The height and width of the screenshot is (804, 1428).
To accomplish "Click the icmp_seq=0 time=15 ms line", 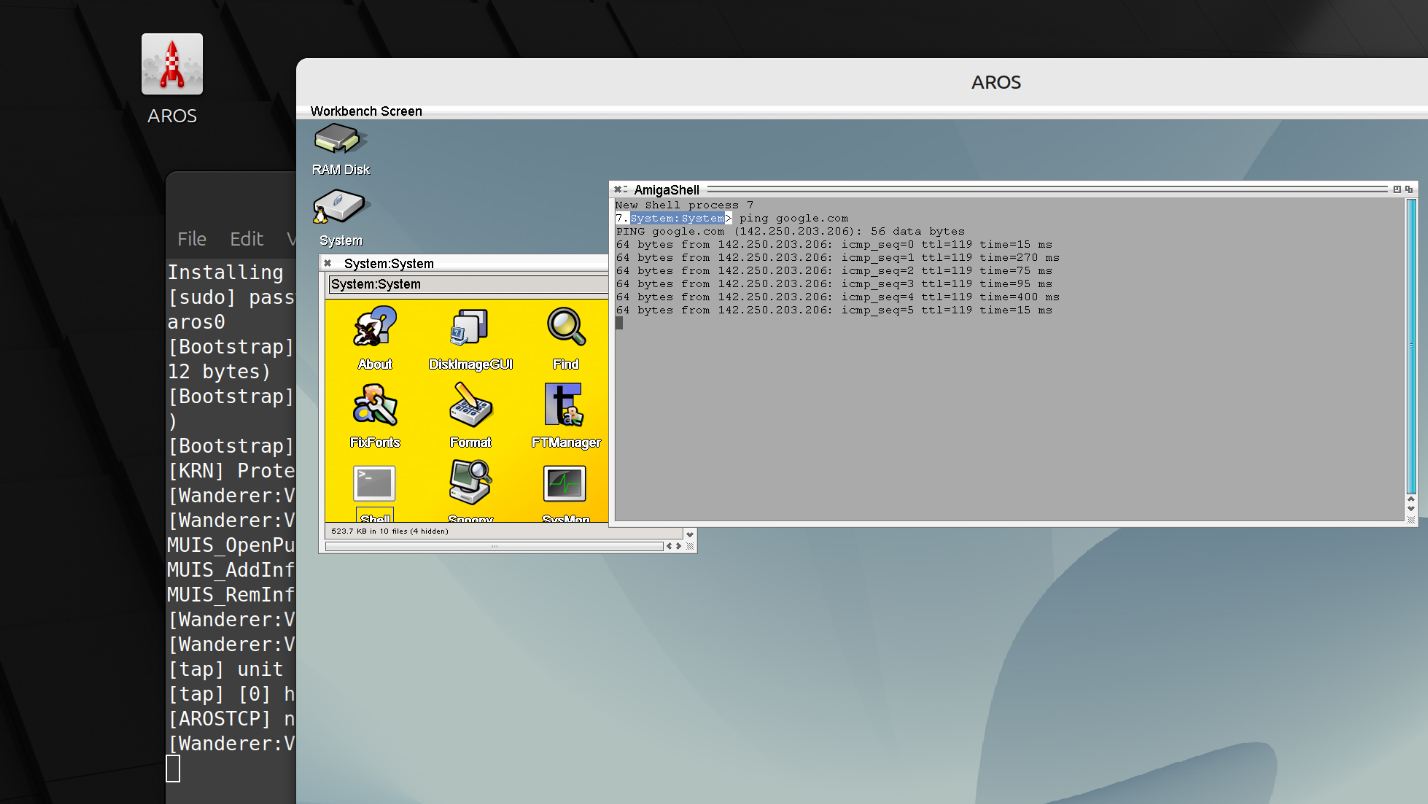I will tap(834, 244).
